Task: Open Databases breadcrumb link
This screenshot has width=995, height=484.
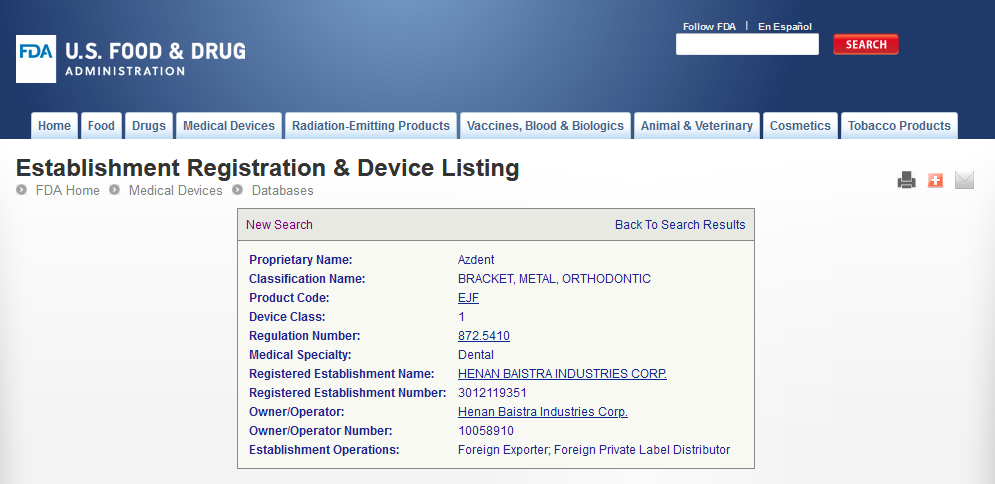Action: click(x=282, y=190)
